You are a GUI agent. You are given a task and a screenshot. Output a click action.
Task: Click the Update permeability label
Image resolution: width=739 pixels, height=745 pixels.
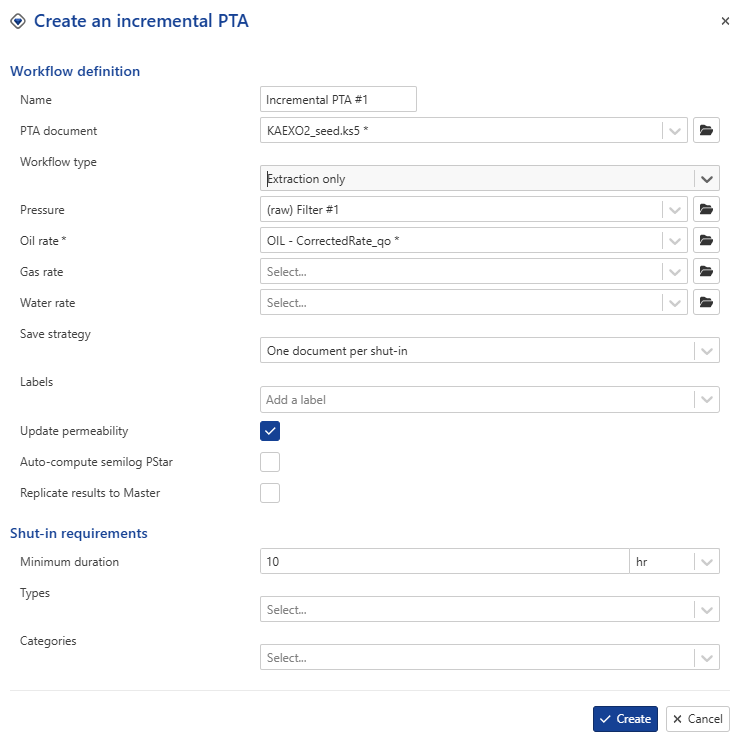coord(74,431)
